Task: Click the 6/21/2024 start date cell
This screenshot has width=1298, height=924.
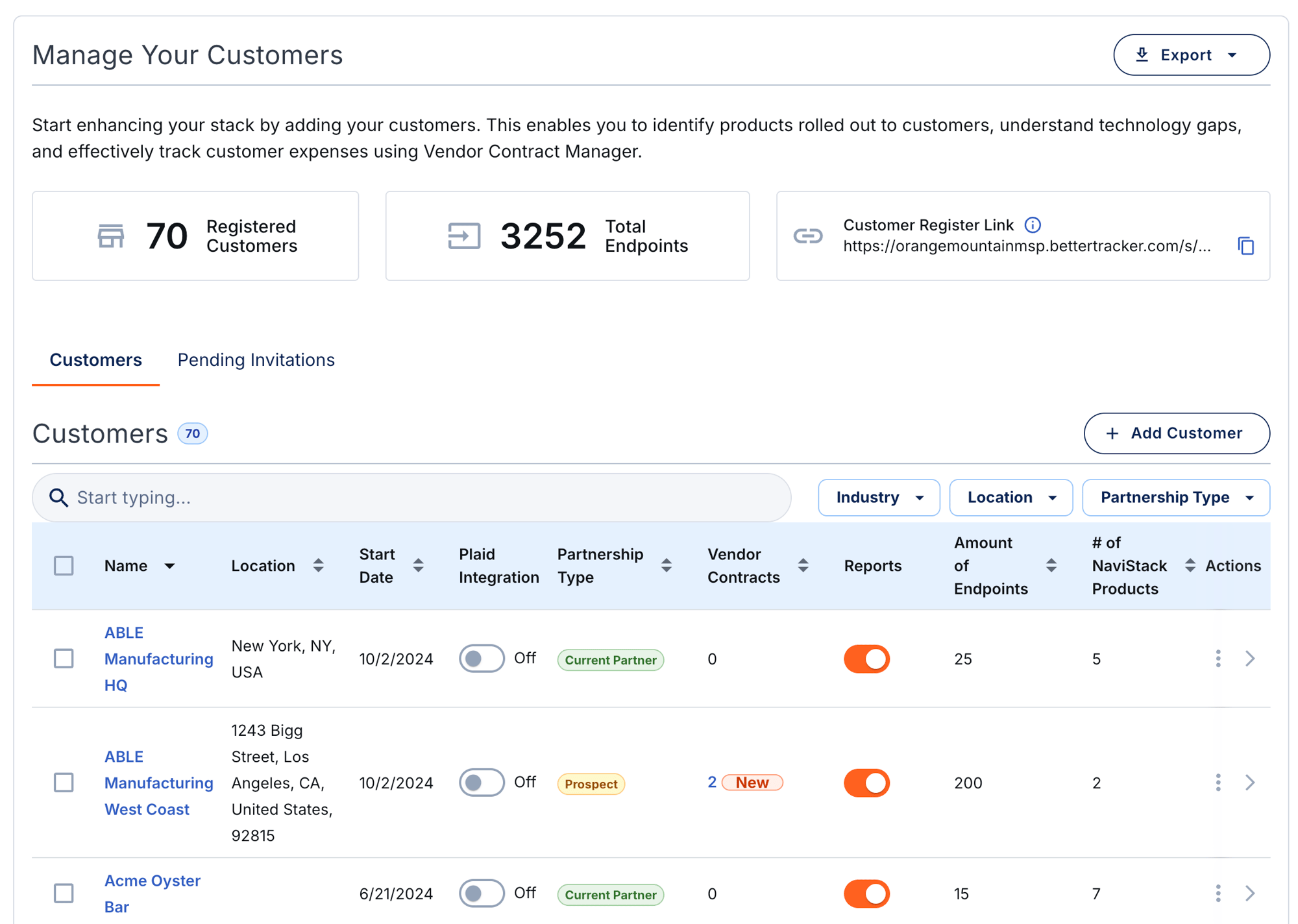Action: [396, 894]
